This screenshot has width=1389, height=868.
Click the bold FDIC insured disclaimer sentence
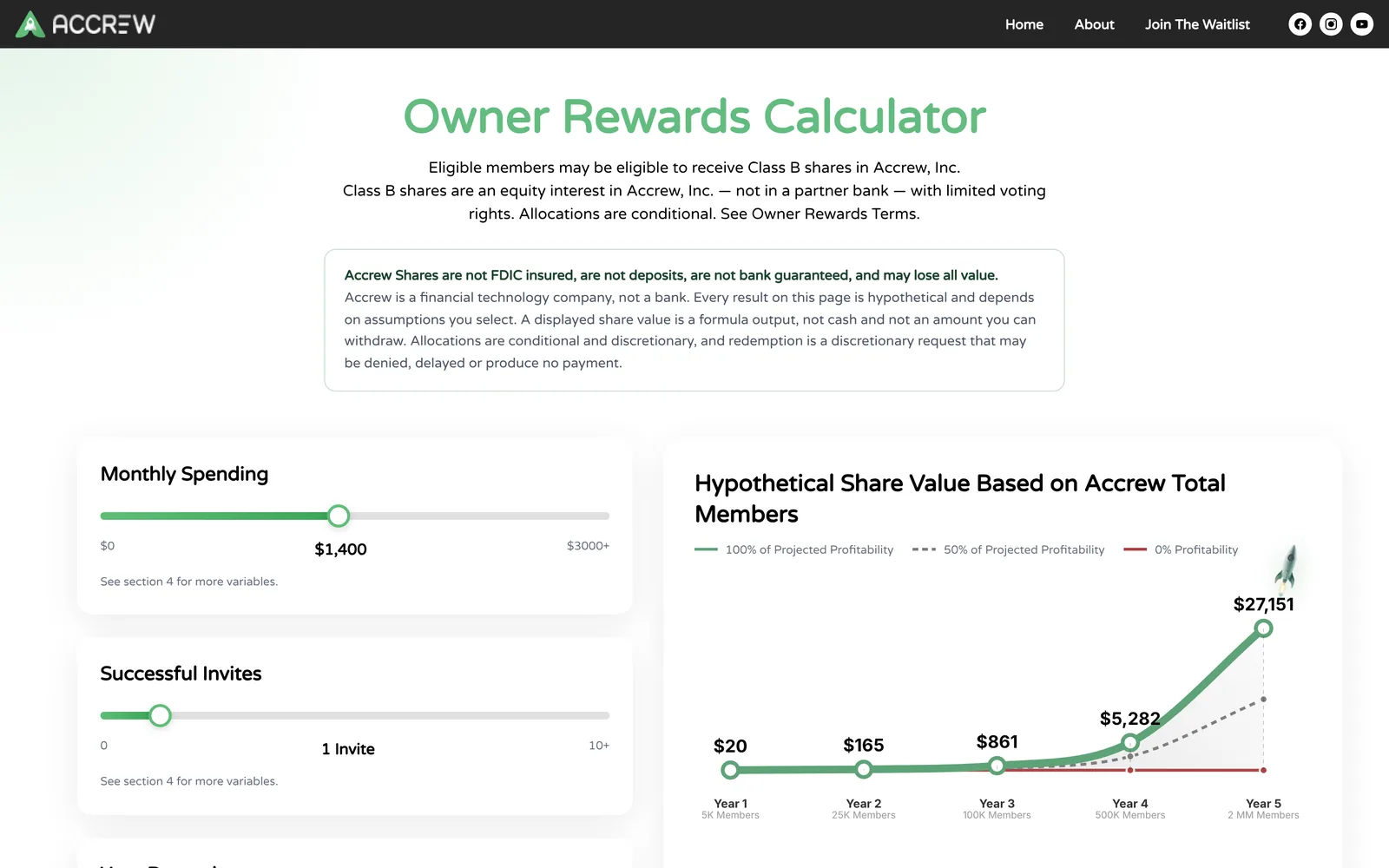pyautogui.click(x=671, y=275)
